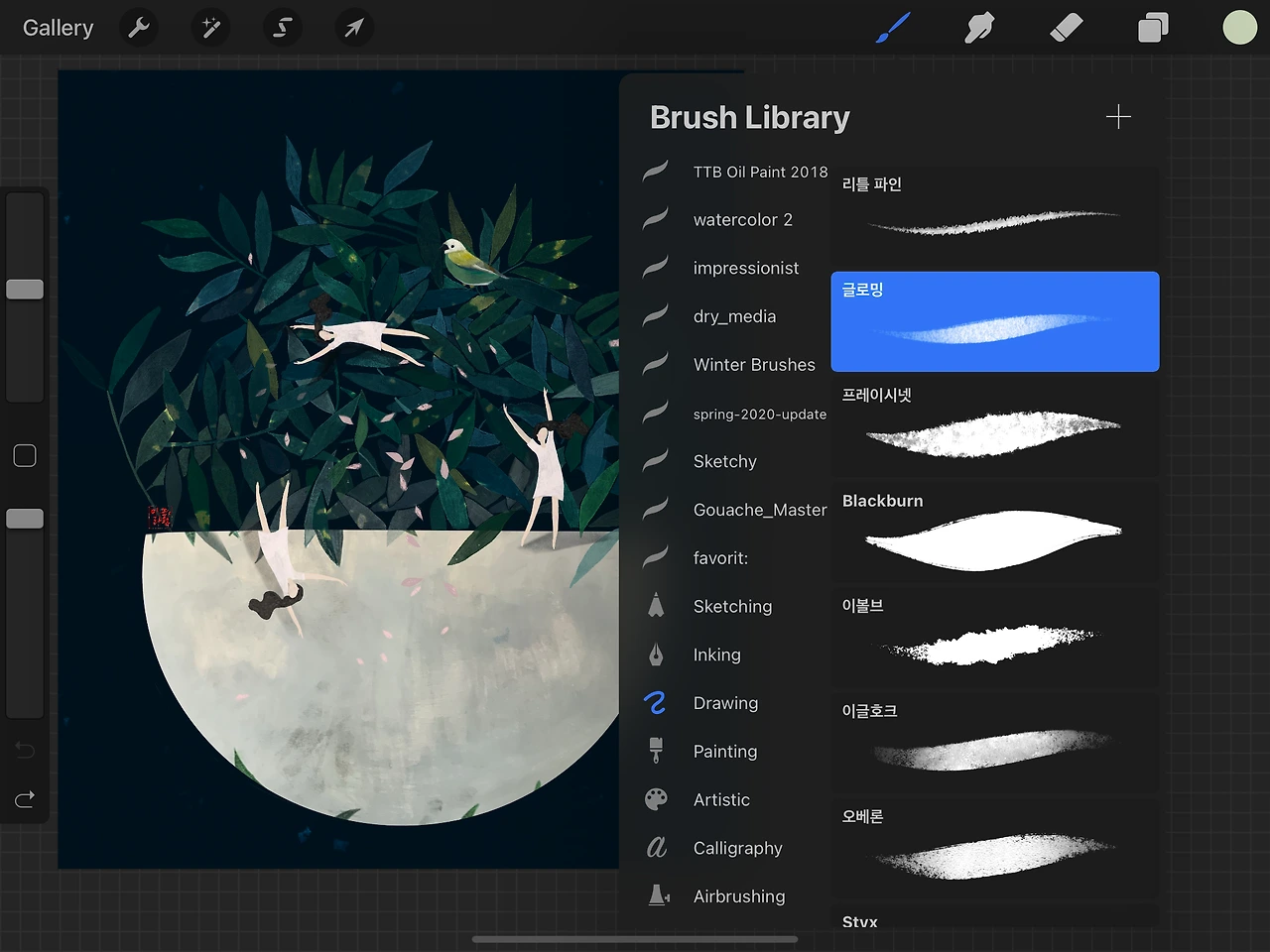
Task: Switch to the Sketching brush set
Action: (734, 606)
